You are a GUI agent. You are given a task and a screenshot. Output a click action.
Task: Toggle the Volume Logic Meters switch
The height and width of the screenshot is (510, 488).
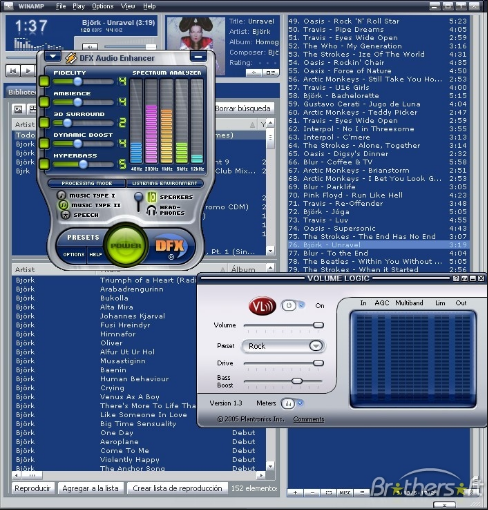(x=292, y=404)
